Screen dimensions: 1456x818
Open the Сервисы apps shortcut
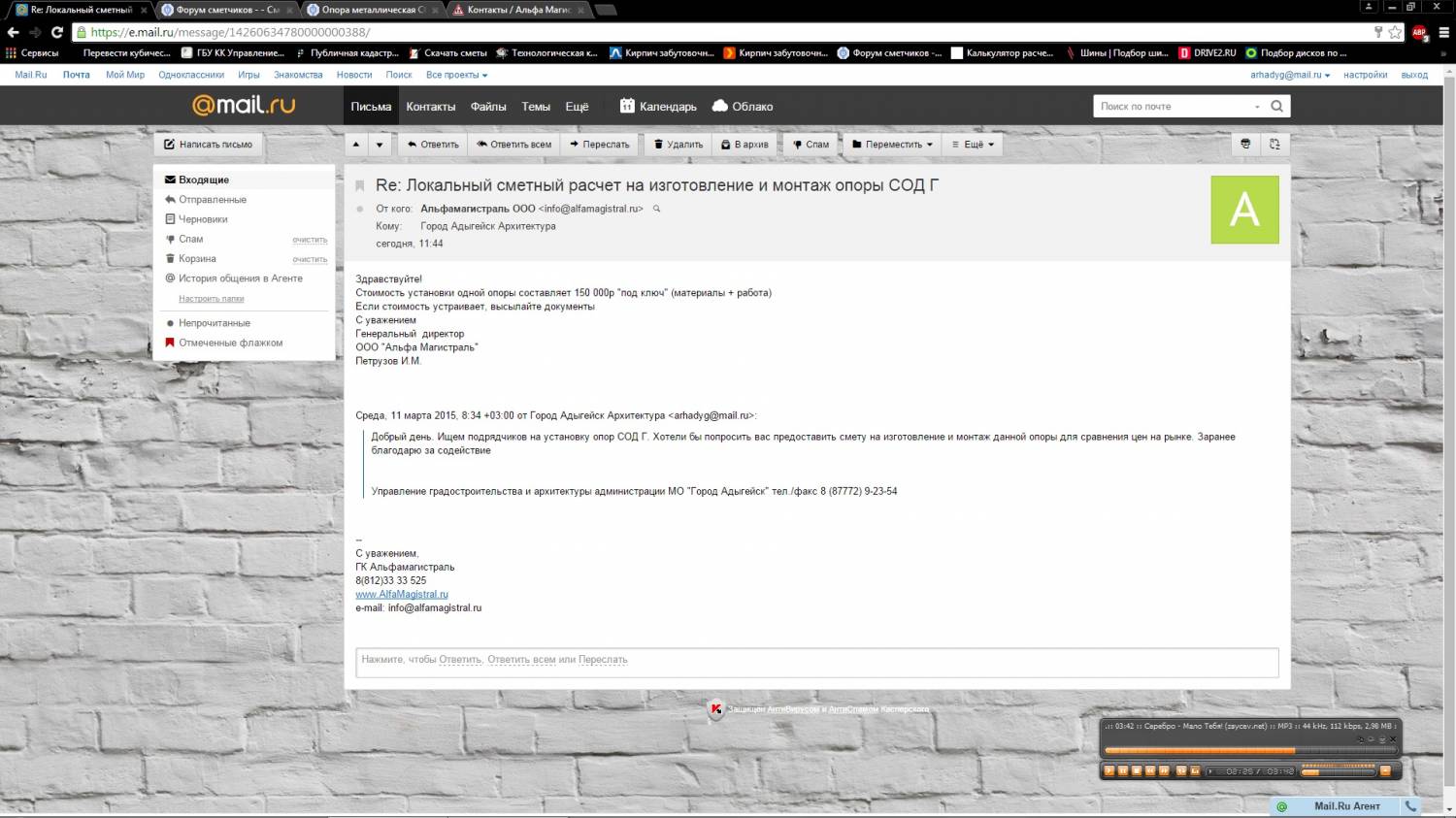tap(32, 52)
